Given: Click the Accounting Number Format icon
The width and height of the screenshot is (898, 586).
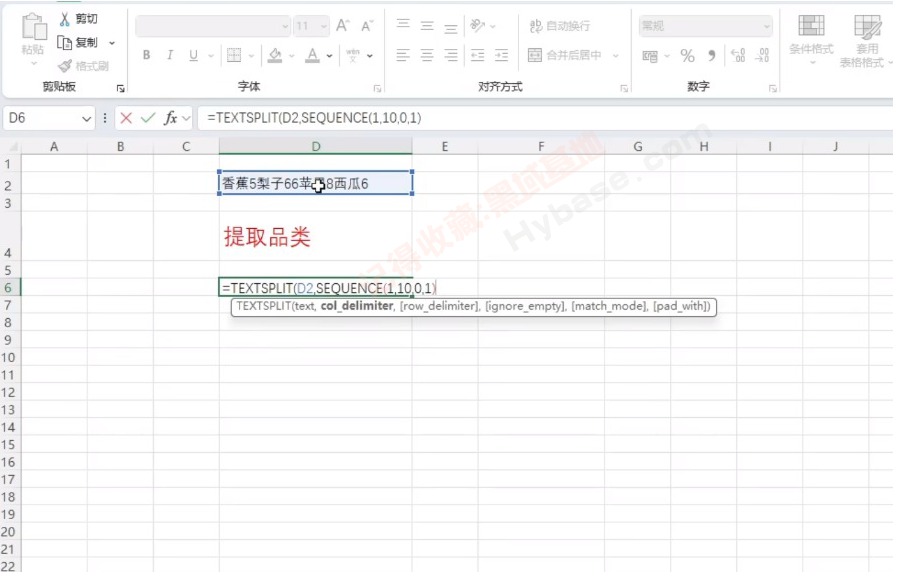Looking at the screenshot, I should pos(650,56).
